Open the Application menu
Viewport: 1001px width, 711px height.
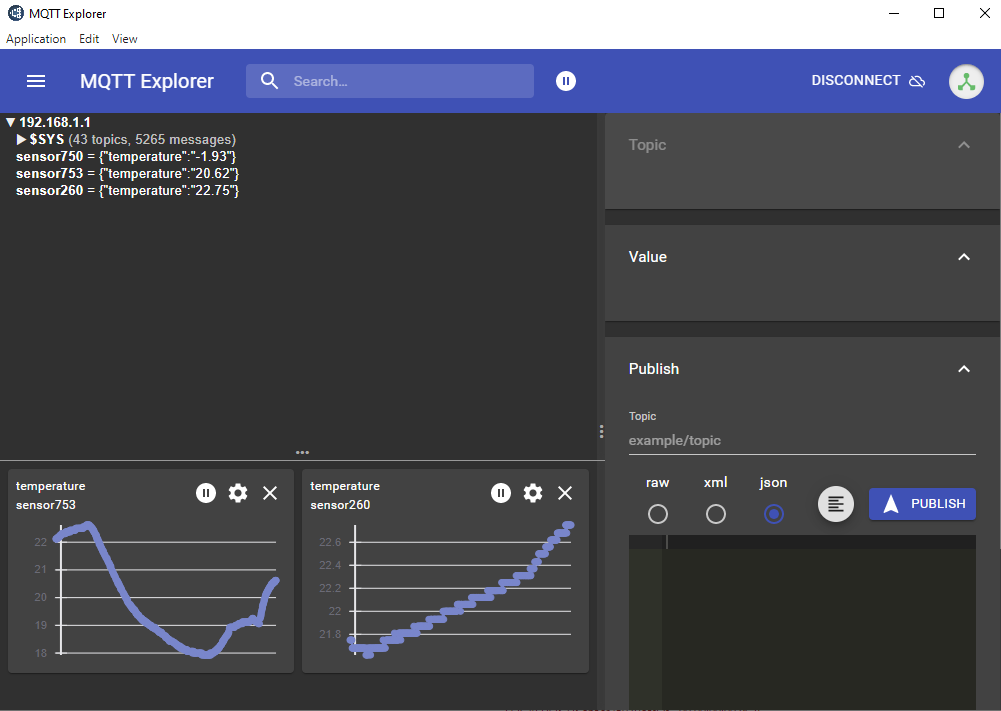pos(36,39)
